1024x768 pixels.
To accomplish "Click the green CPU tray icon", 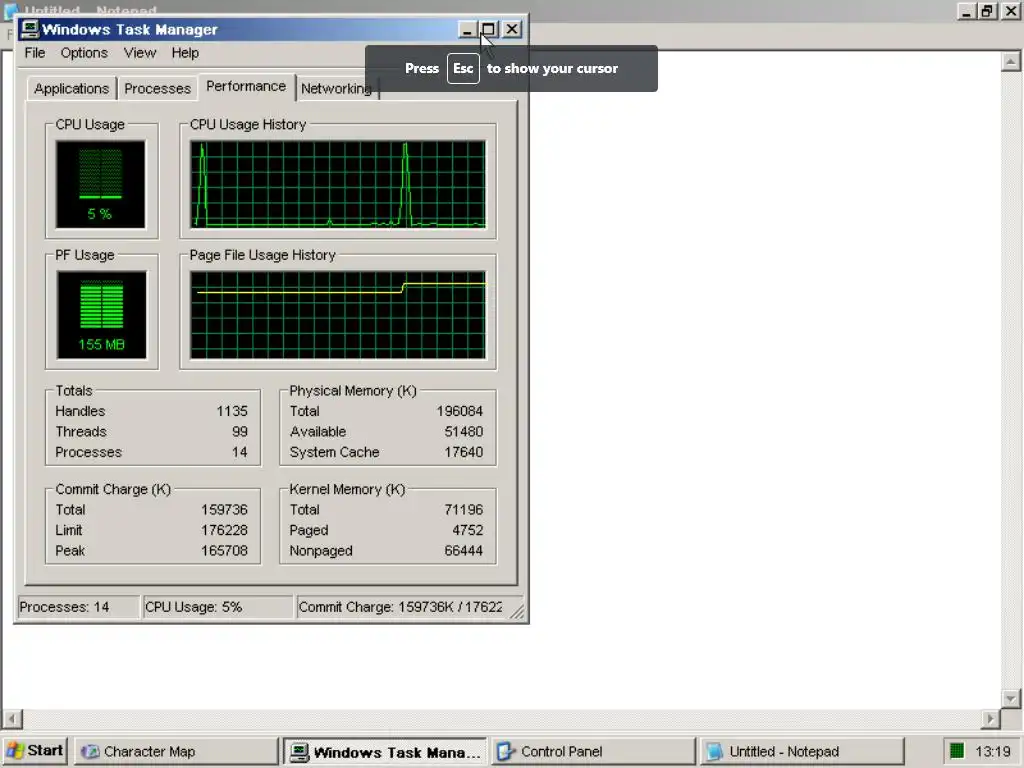I will tap(957, 751).
